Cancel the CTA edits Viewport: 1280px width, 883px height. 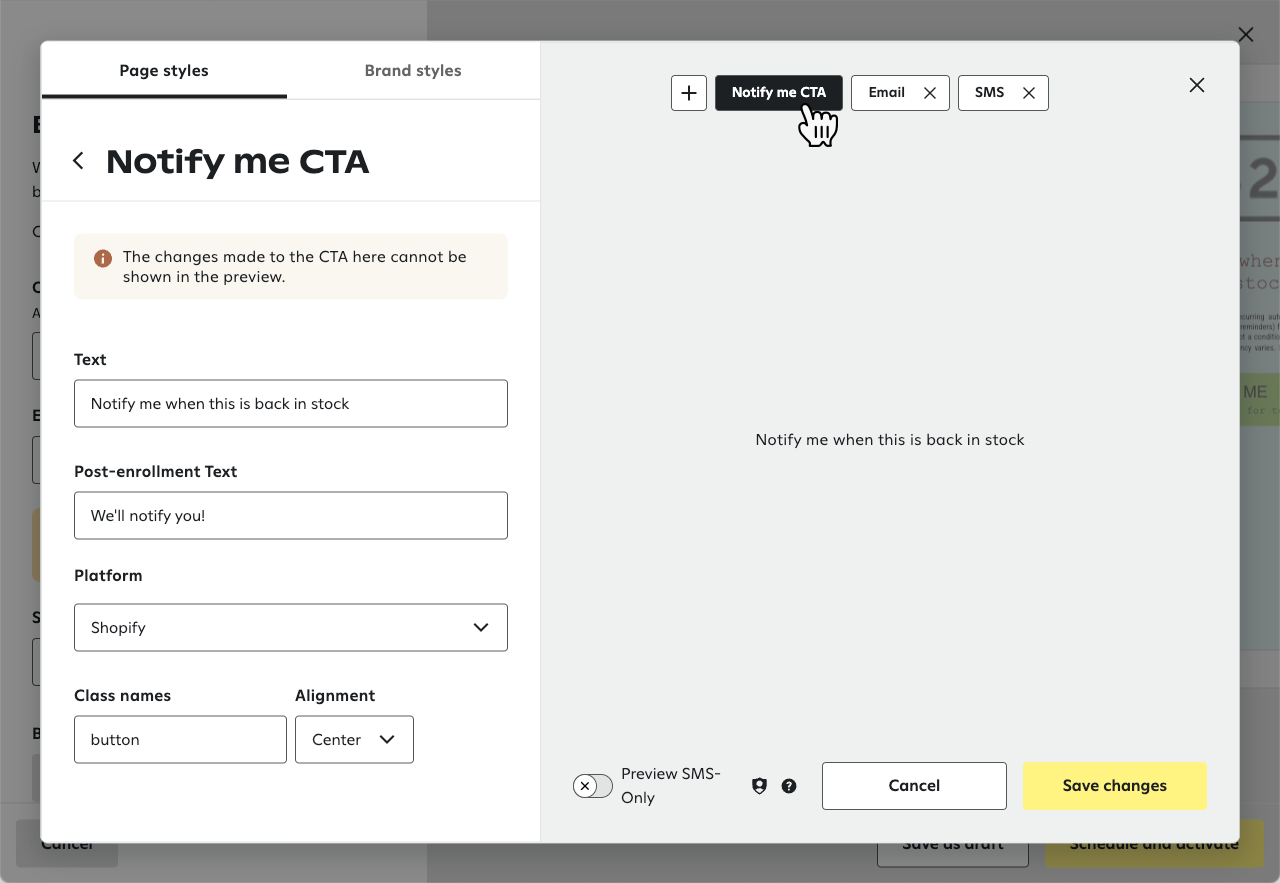(913, 786)
